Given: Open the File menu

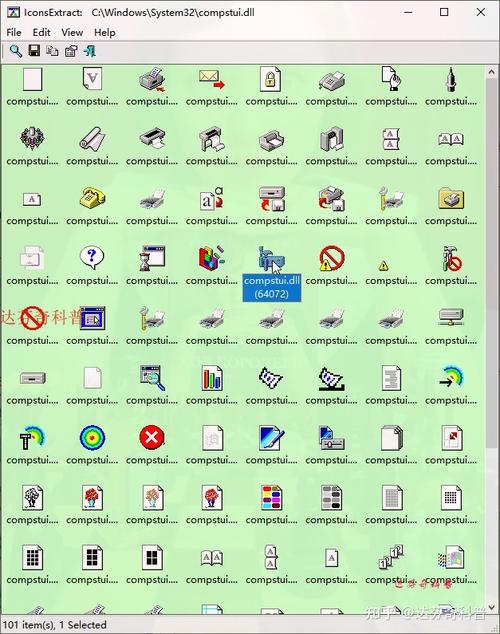Looking at the screenshot, I should [x=14, y=32].
